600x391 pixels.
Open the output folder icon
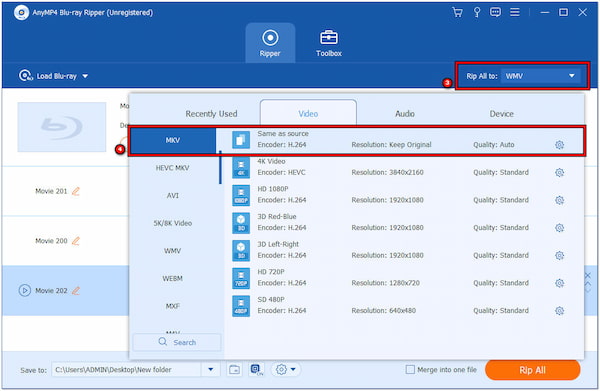click(x=234, y=370)
